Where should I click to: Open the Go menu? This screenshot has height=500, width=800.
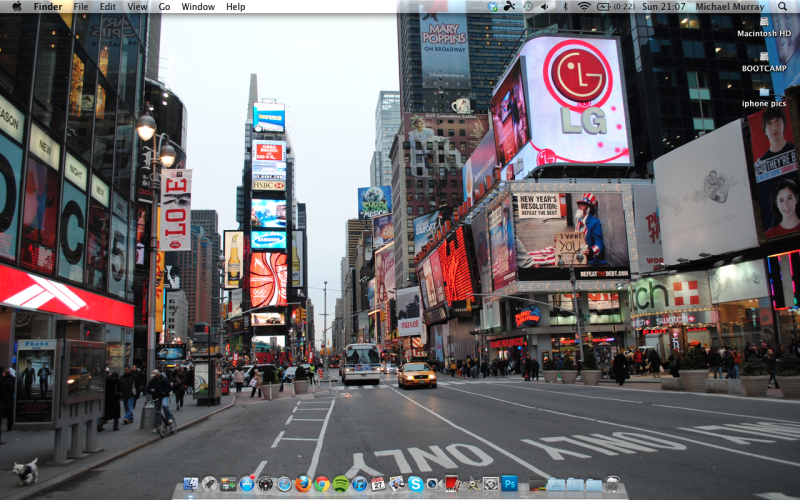[x=164, y=7]
